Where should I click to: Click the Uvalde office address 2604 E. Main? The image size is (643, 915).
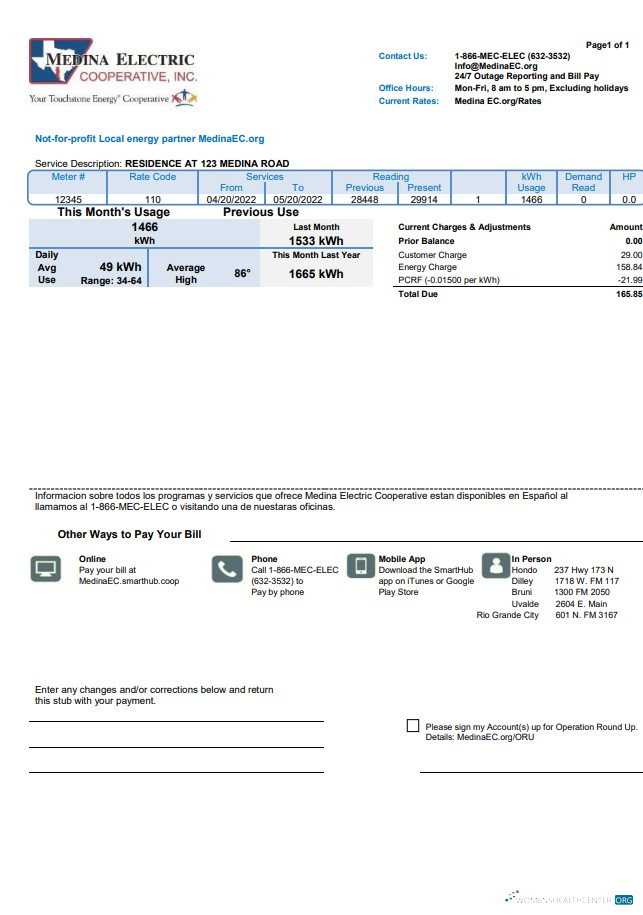click(581, 604)
